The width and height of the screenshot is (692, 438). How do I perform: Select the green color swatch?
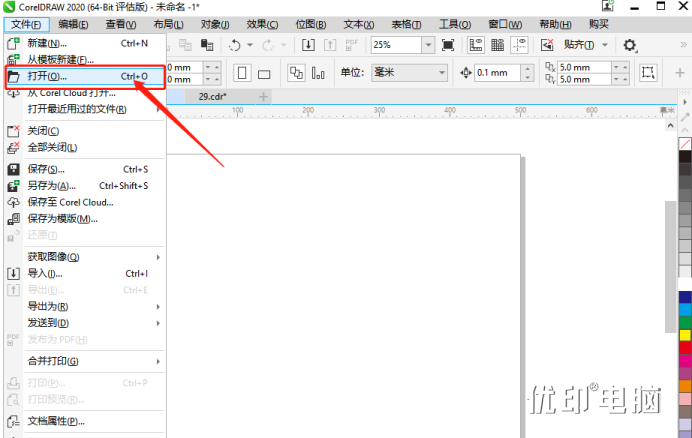coord(685,322)
